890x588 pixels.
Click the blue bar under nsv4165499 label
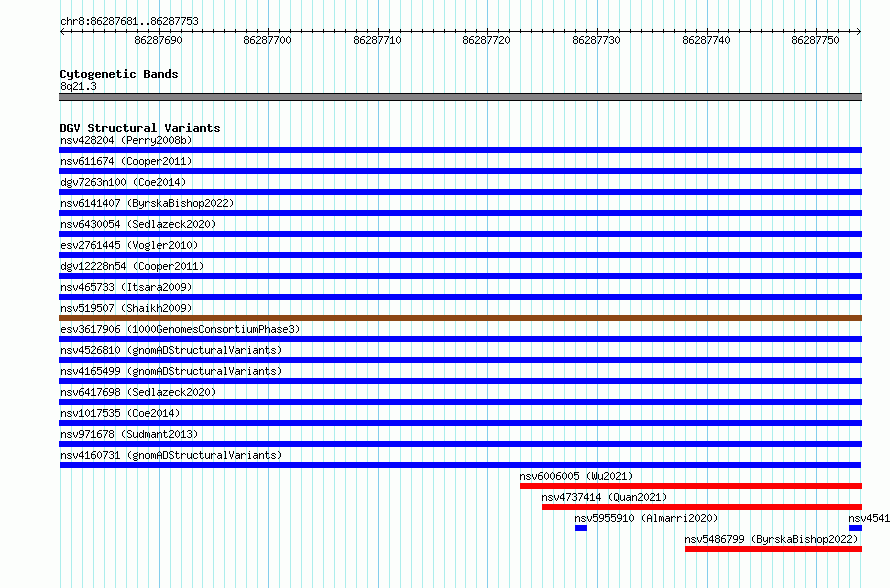pos(460,381)
